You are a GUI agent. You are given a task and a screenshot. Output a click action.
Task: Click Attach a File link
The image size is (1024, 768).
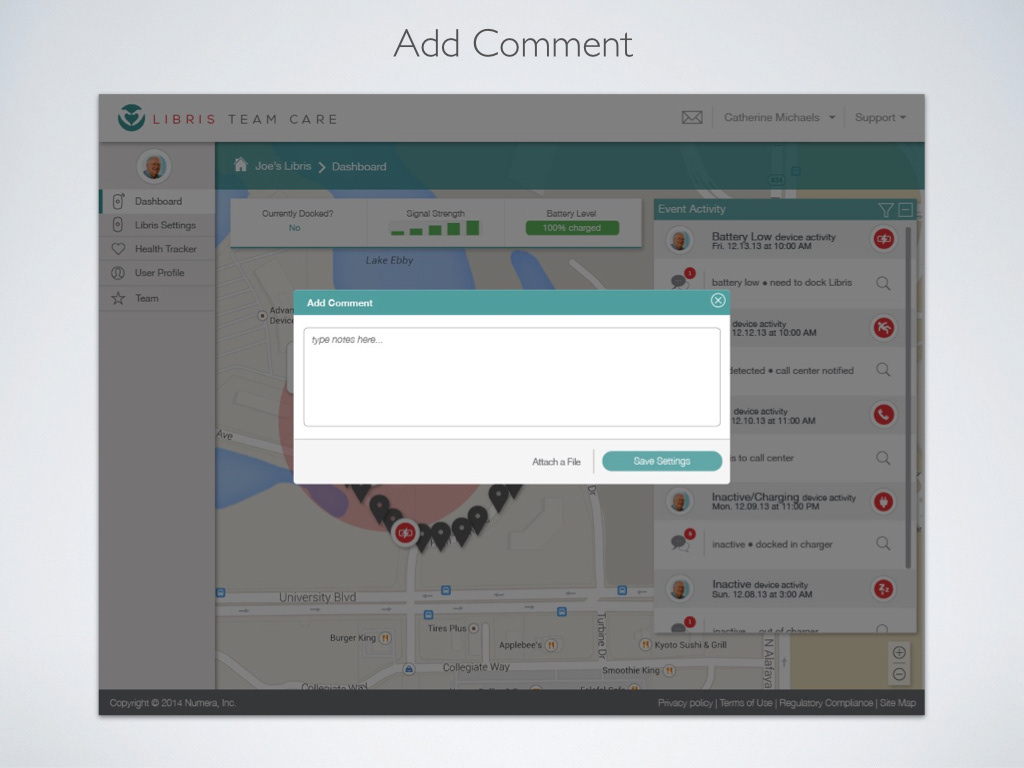[x=556, y=462]
